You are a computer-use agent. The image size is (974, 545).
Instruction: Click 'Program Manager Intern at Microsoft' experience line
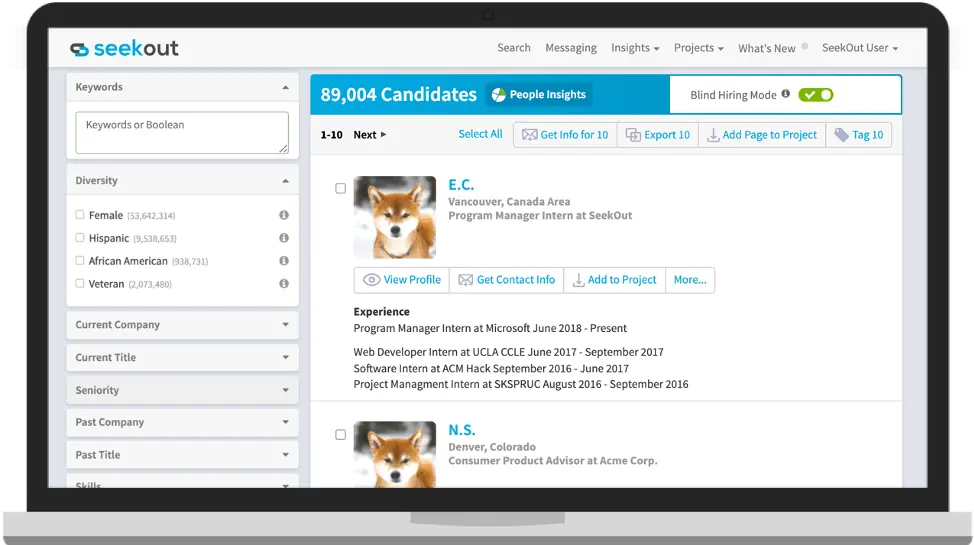490,328
